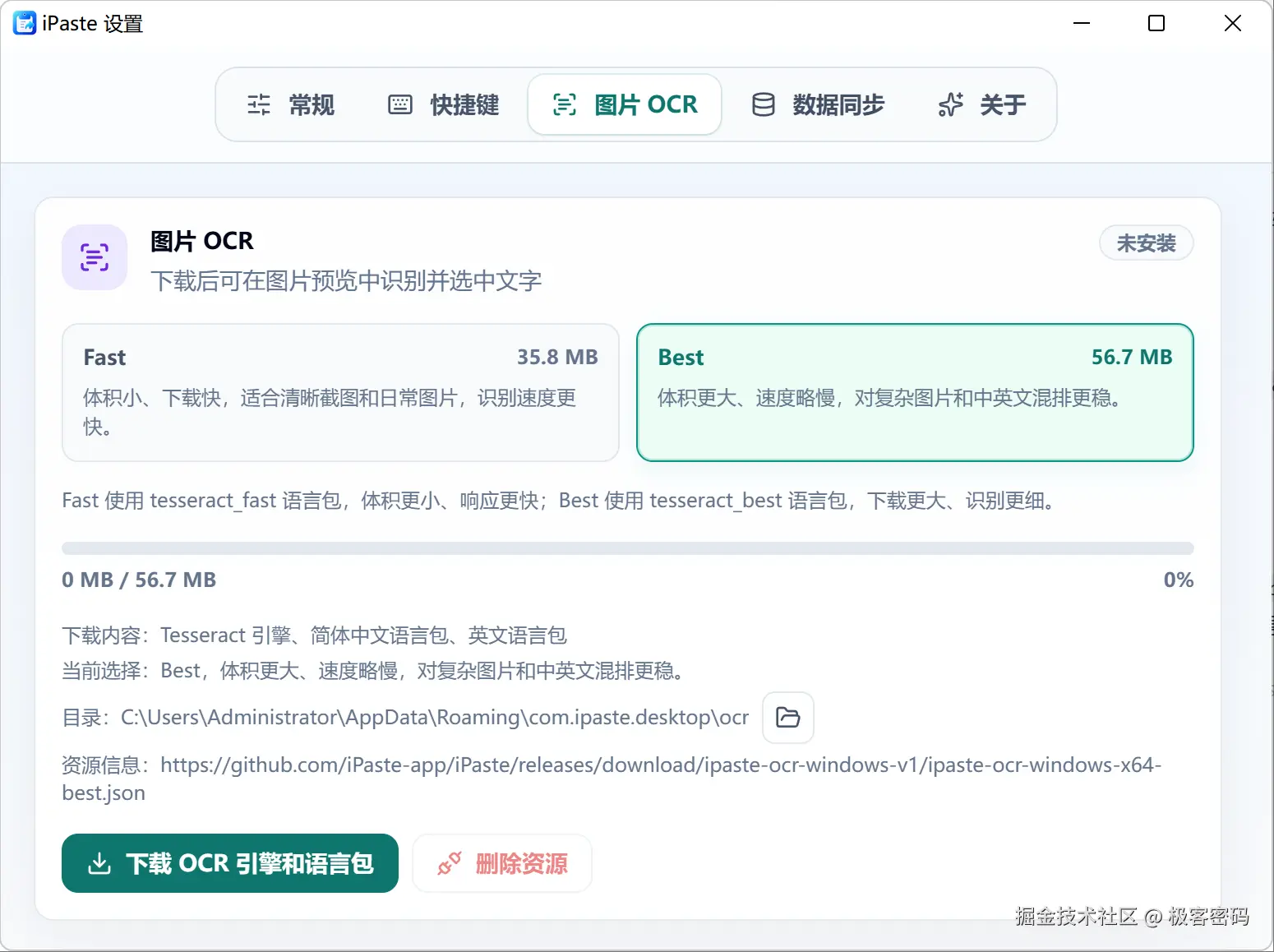Select the 图片 OCR tab
The width and height of the screenshot is (1274, 952).
point(625,105)
